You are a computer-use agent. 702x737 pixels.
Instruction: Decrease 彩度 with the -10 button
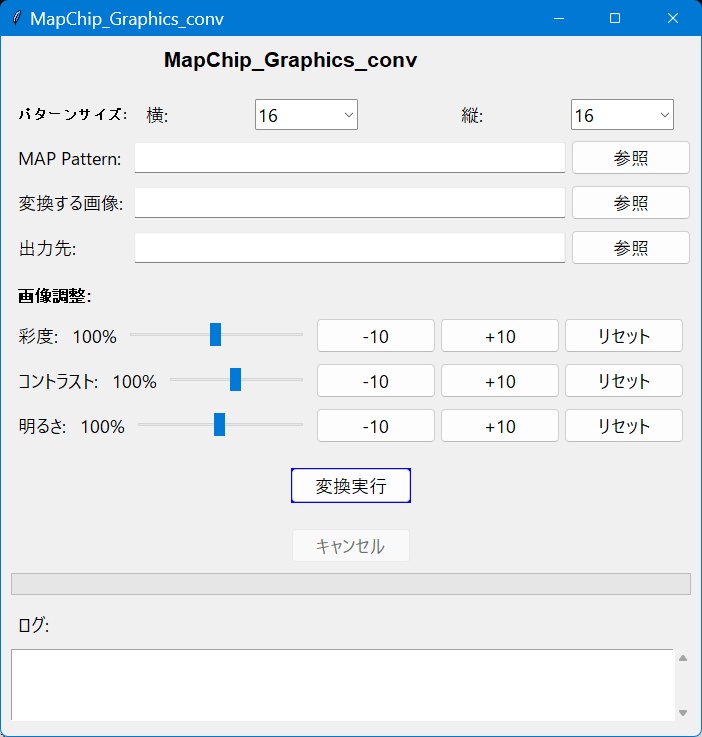point(375,336)
